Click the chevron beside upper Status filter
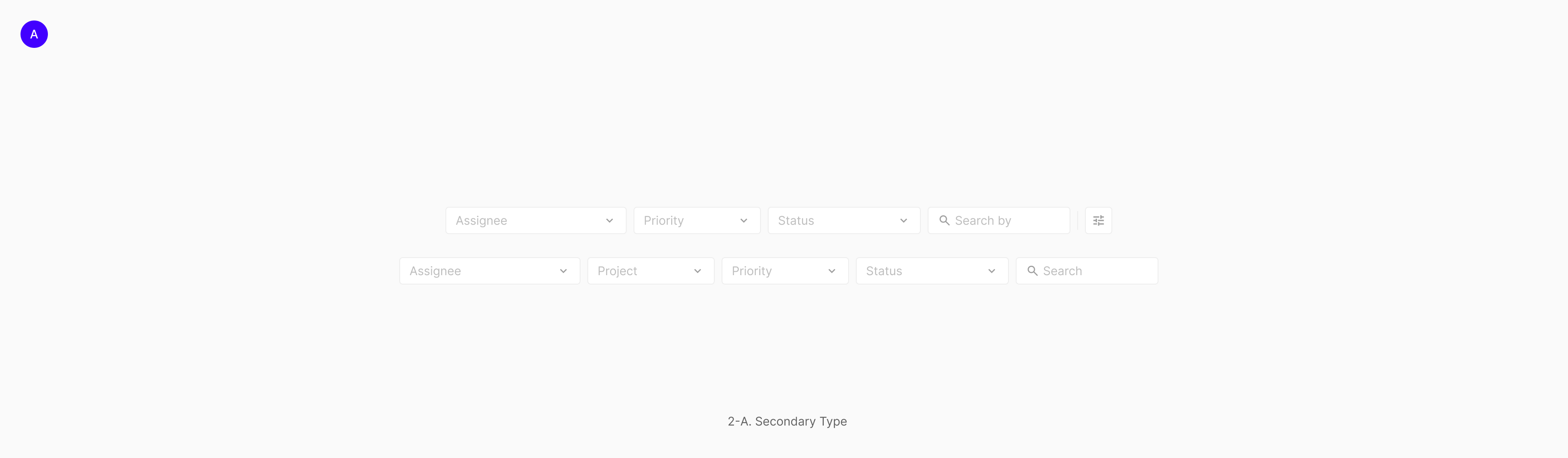Viewport: 1568px width, 458px height. [905, 220]
